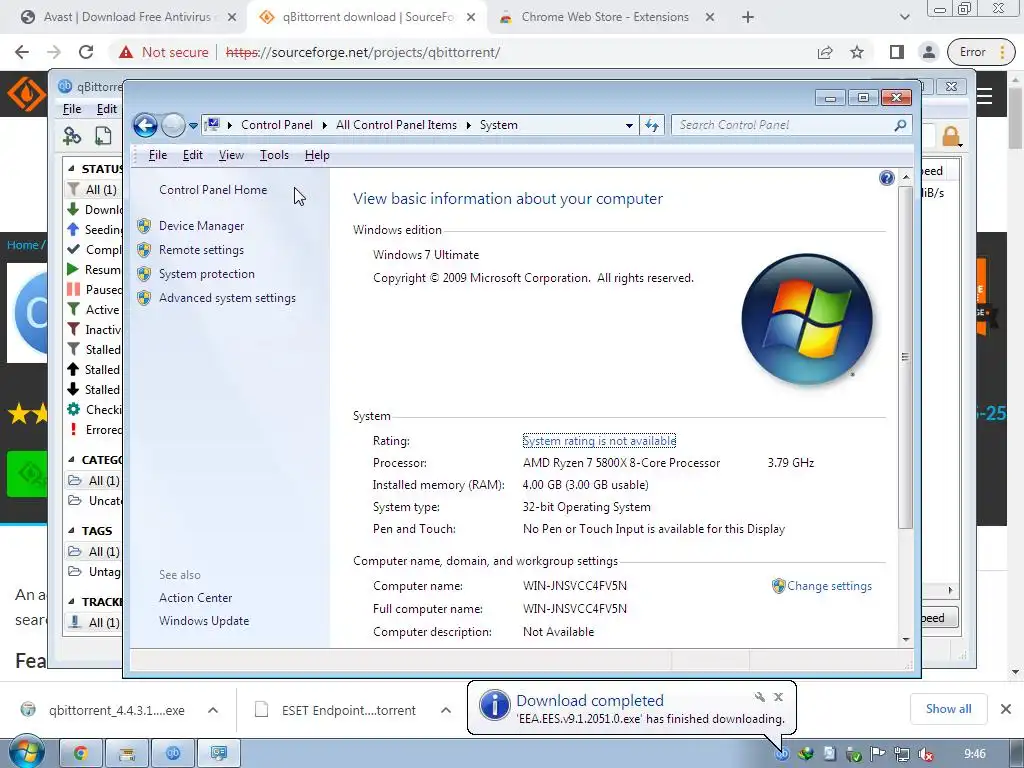
Task: Click qBittorrent add torrent link icon
Action: tap(72, 136)
